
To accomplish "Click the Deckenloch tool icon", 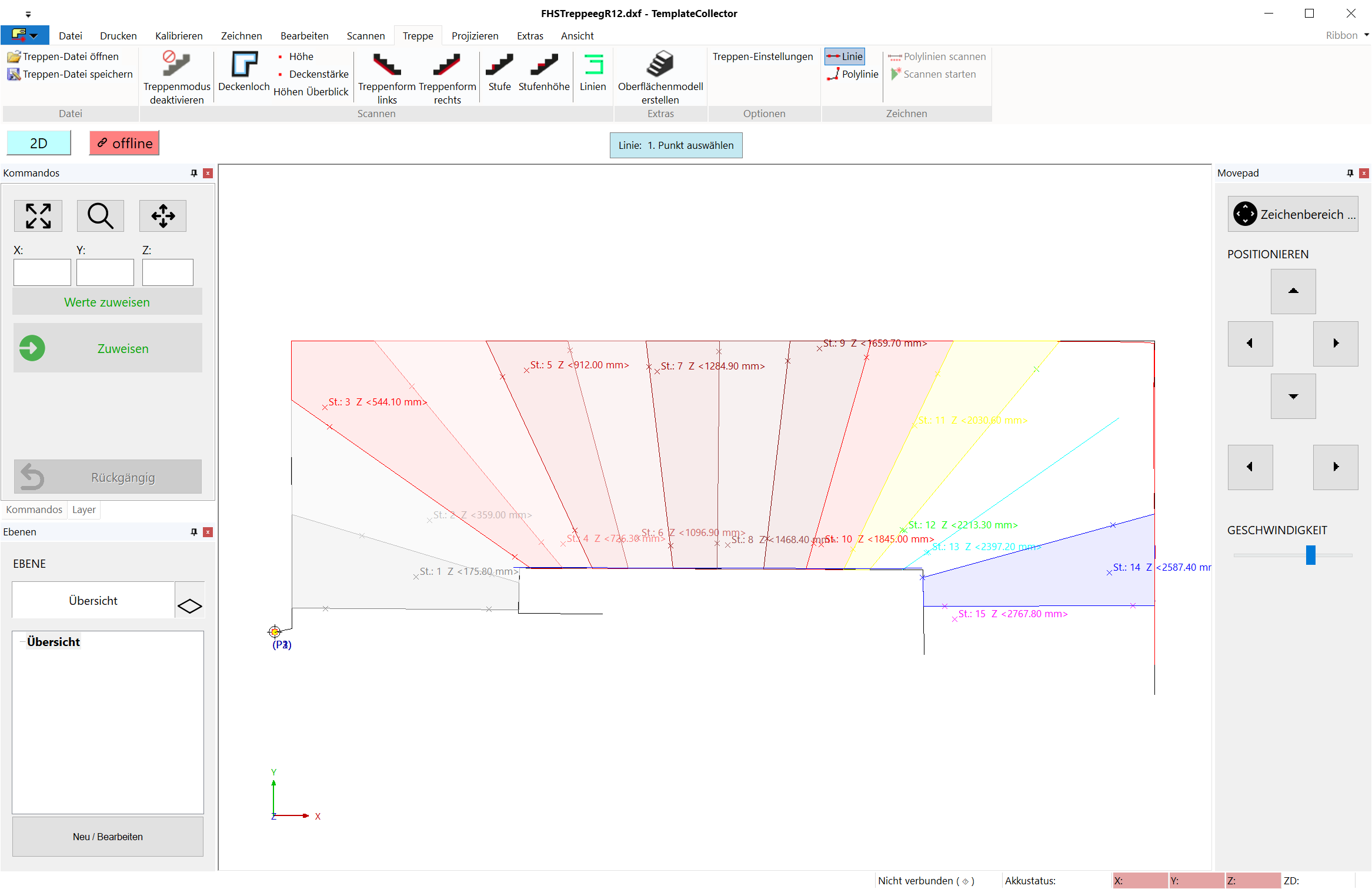I will coord(243,65).
